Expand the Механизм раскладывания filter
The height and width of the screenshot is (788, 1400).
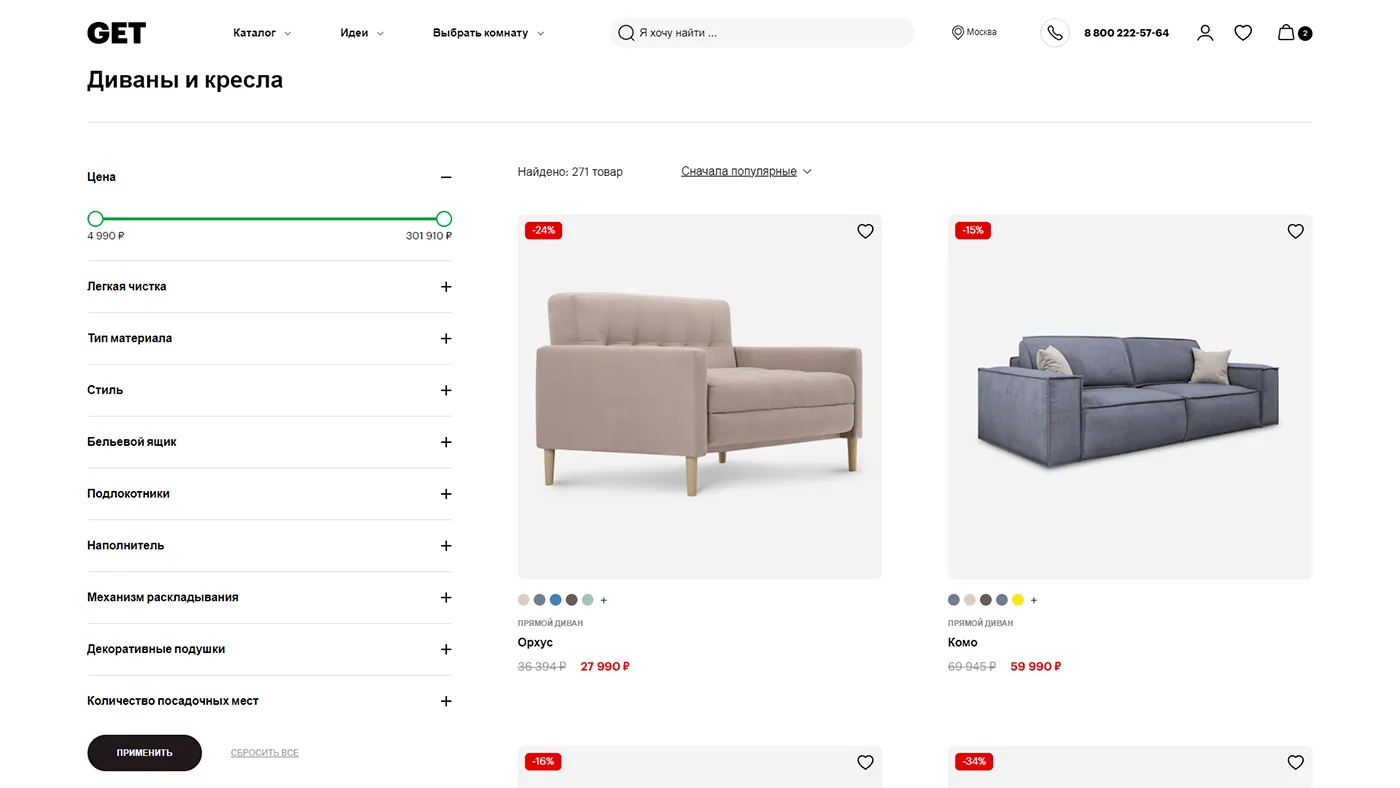point(446,598)
